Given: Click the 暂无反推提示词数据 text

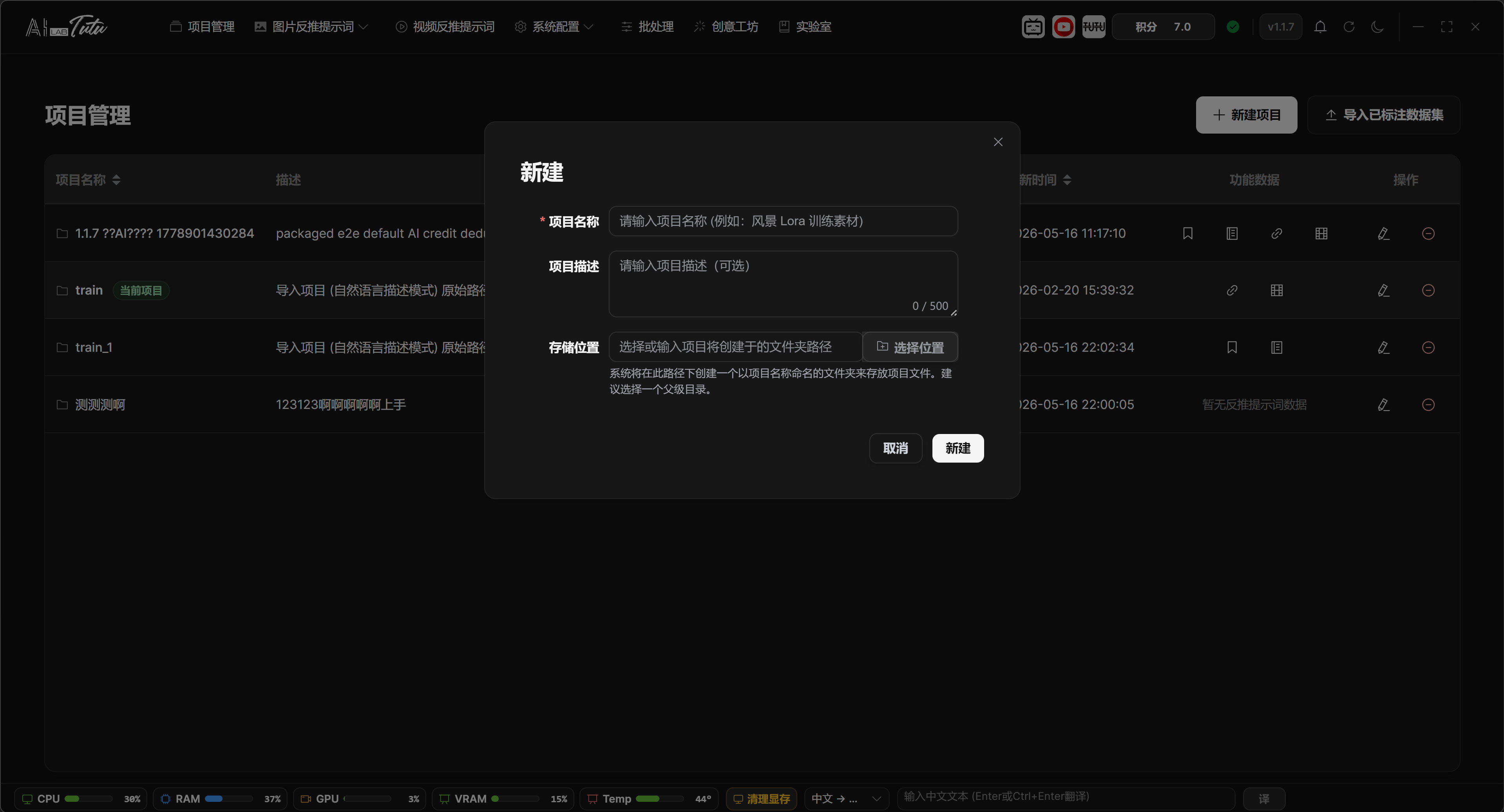Looking at the screenshot, I should click(x=1254, y=405).
